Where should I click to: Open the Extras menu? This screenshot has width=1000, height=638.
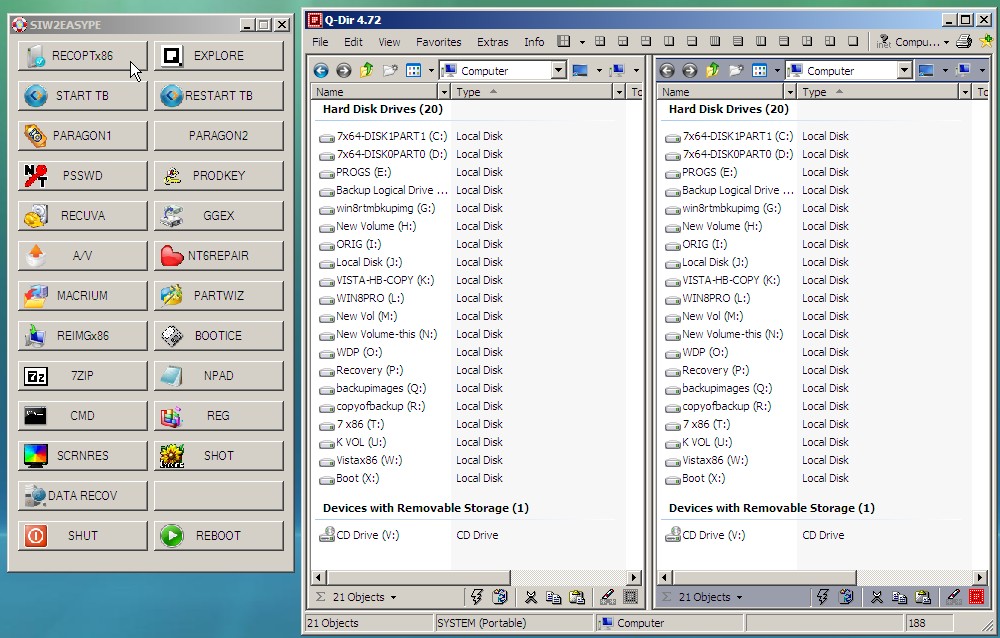coord(493,42)
